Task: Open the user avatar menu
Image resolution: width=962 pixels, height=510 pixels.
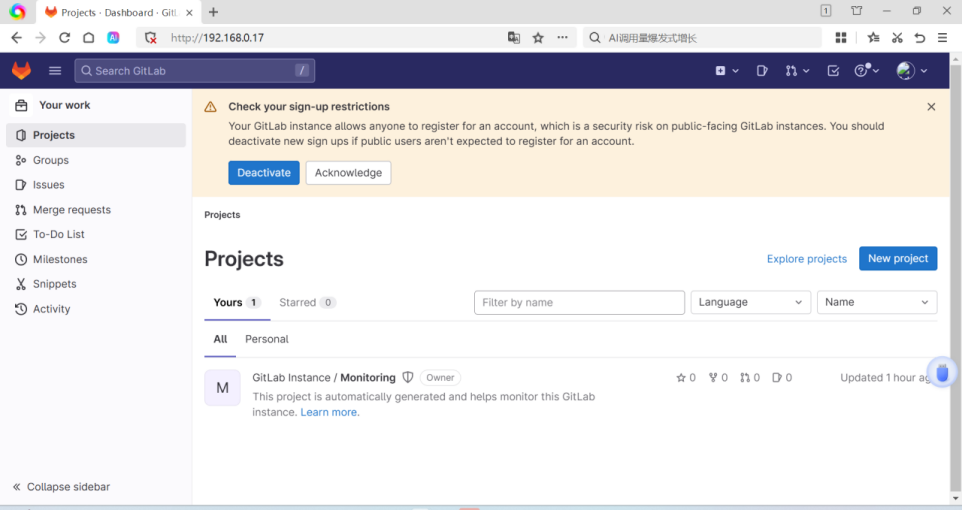Action: pos(911,71)
